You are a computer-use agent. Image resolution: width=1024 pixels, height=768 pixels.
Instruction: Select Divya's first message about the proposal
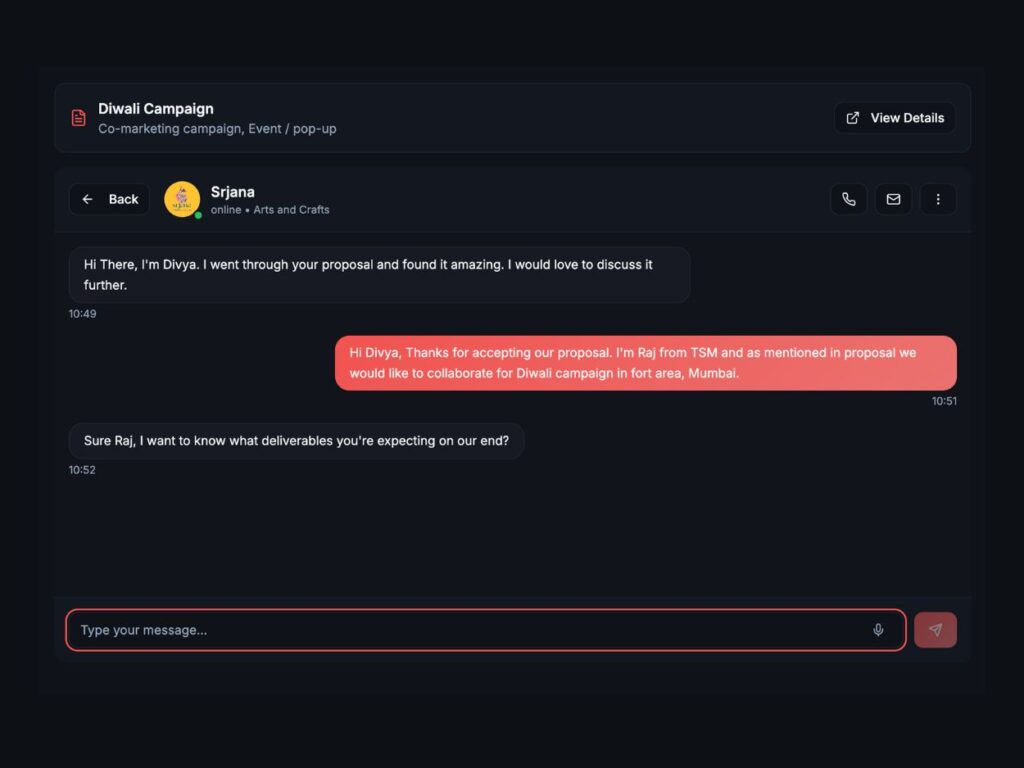[x=379, y=275]
